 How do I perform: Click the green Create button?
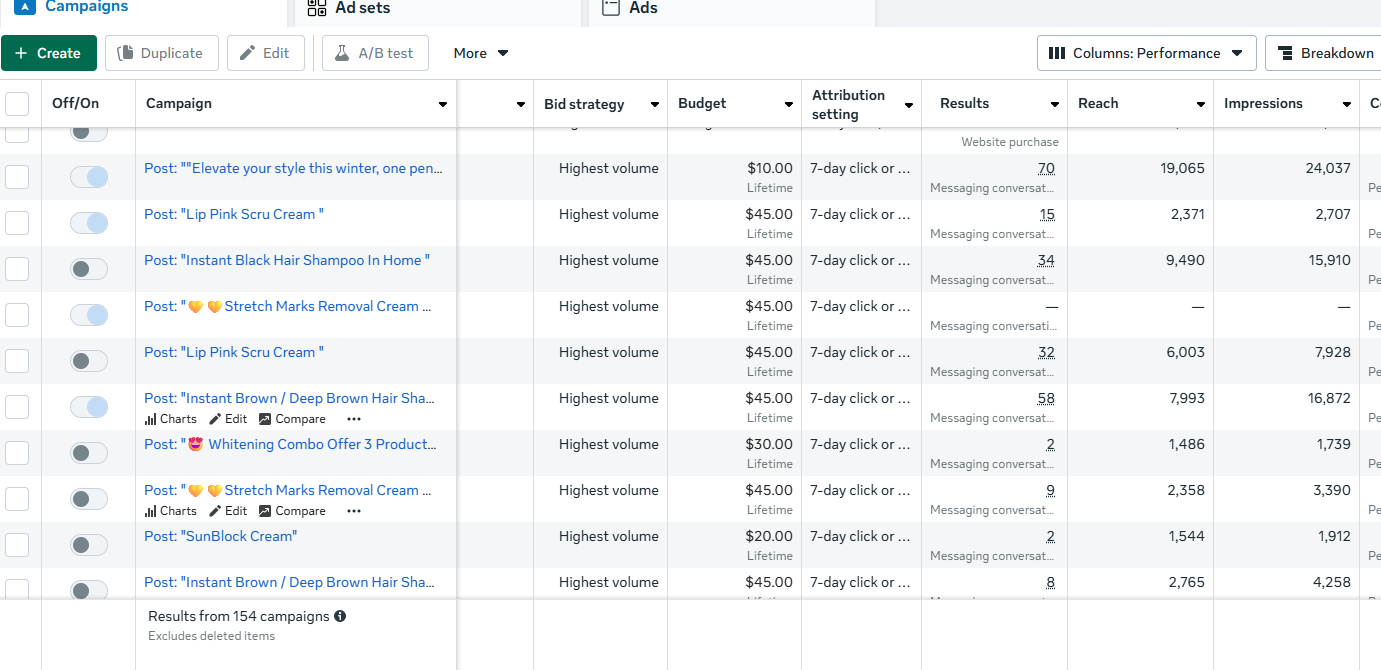point(48,53)
